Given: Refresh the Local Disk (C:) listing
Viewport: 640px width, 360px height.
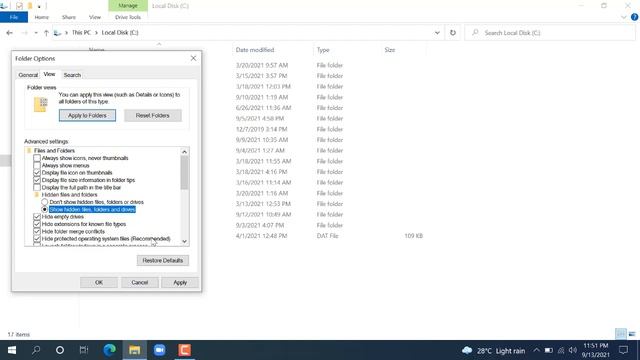Looking at the screenshot, I should point(453,33).
